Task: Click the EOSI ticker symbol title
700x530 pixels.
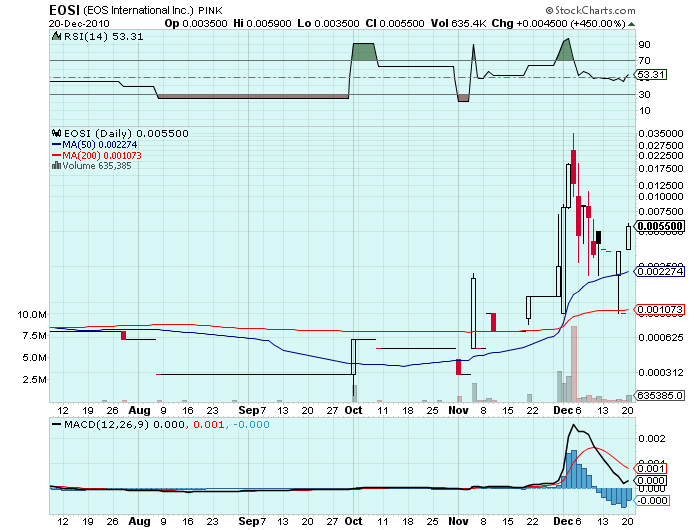Action: tap(66, 9)
